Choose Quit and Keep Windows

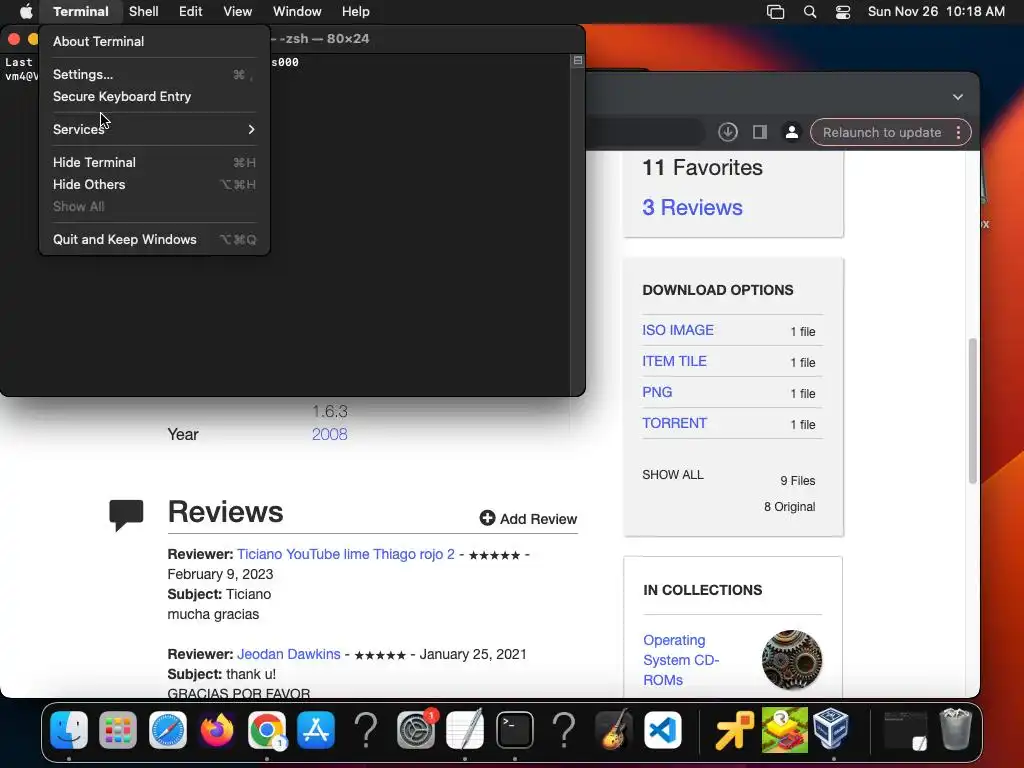(154, 240)
